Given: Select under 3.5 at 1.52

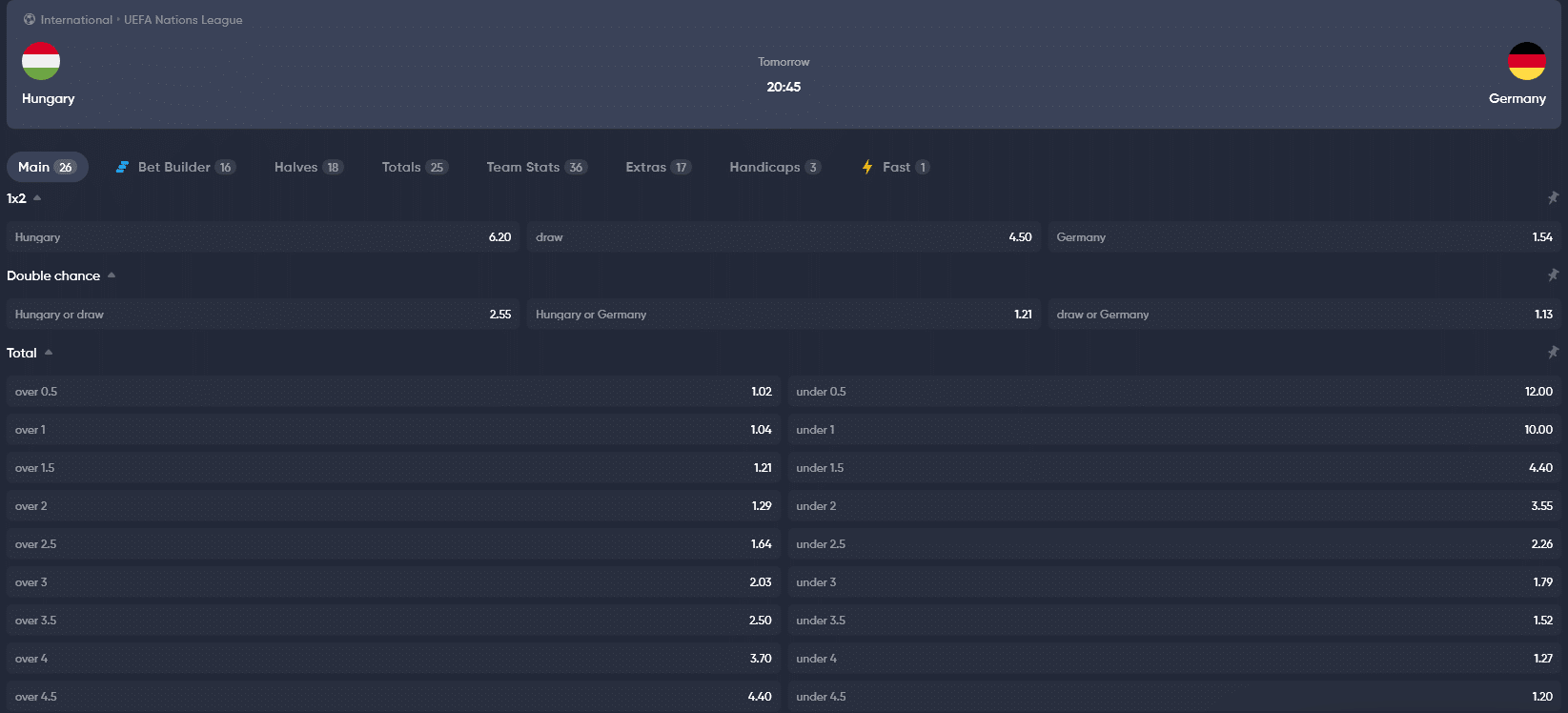Looking at the screenshot, I should [x=1174, y=621].
